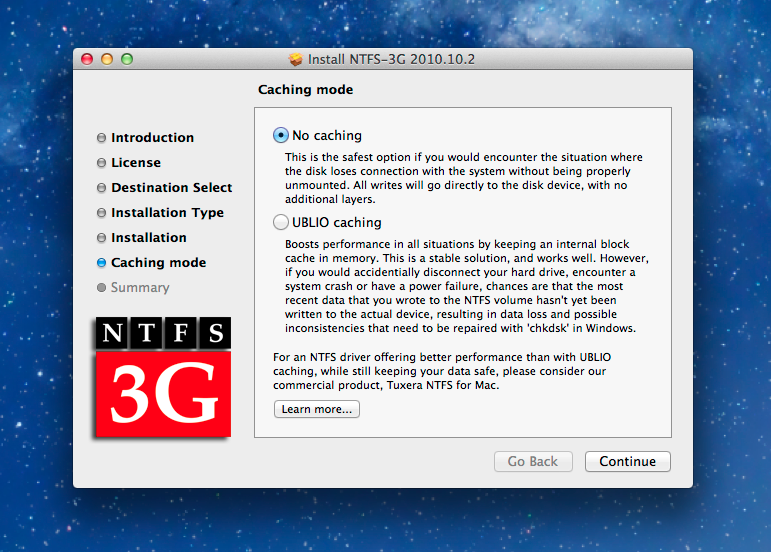Click the Summary step in sidebar
The image size is (771, 552).
[140, 288]
